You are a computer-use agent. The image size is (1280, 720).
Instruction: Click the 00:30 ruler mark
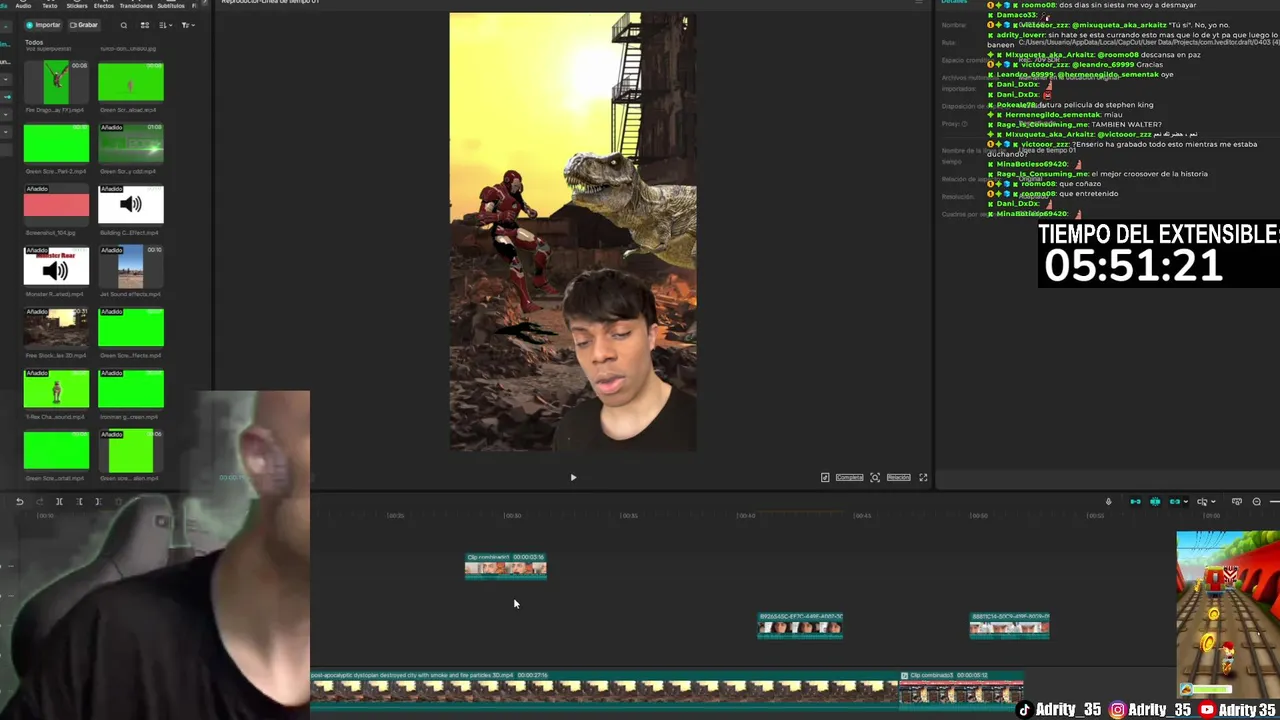point(513,515)
